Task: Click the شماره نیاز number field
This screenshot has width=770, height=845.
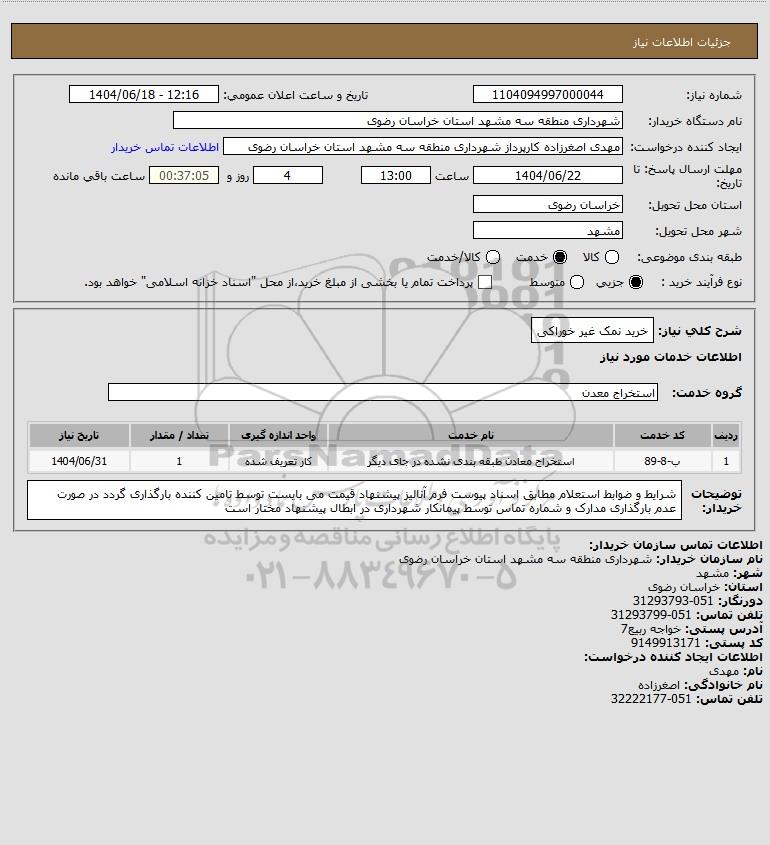Action: tap(547, 94)
